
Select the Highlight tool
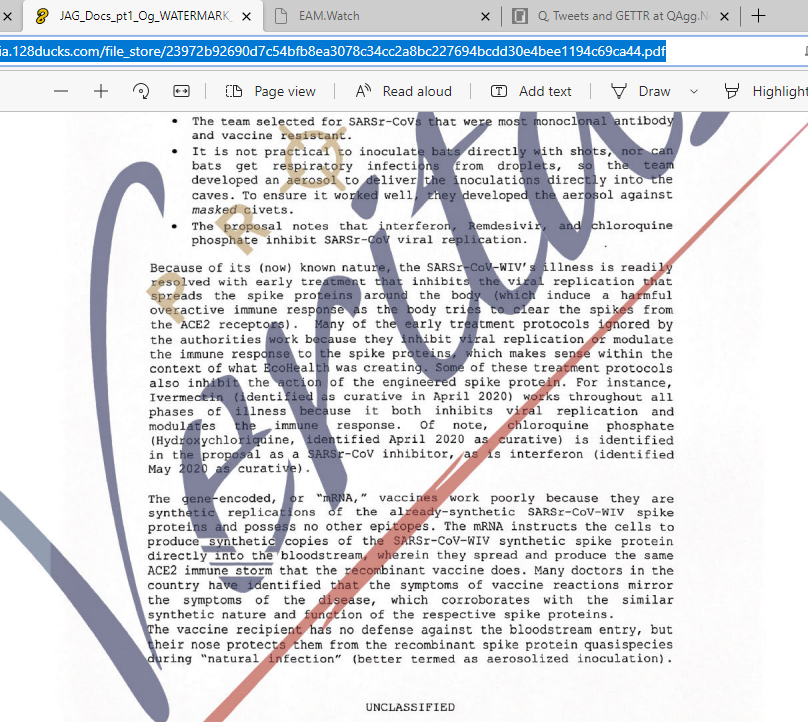pyautogui.click(x=766, y=91)
